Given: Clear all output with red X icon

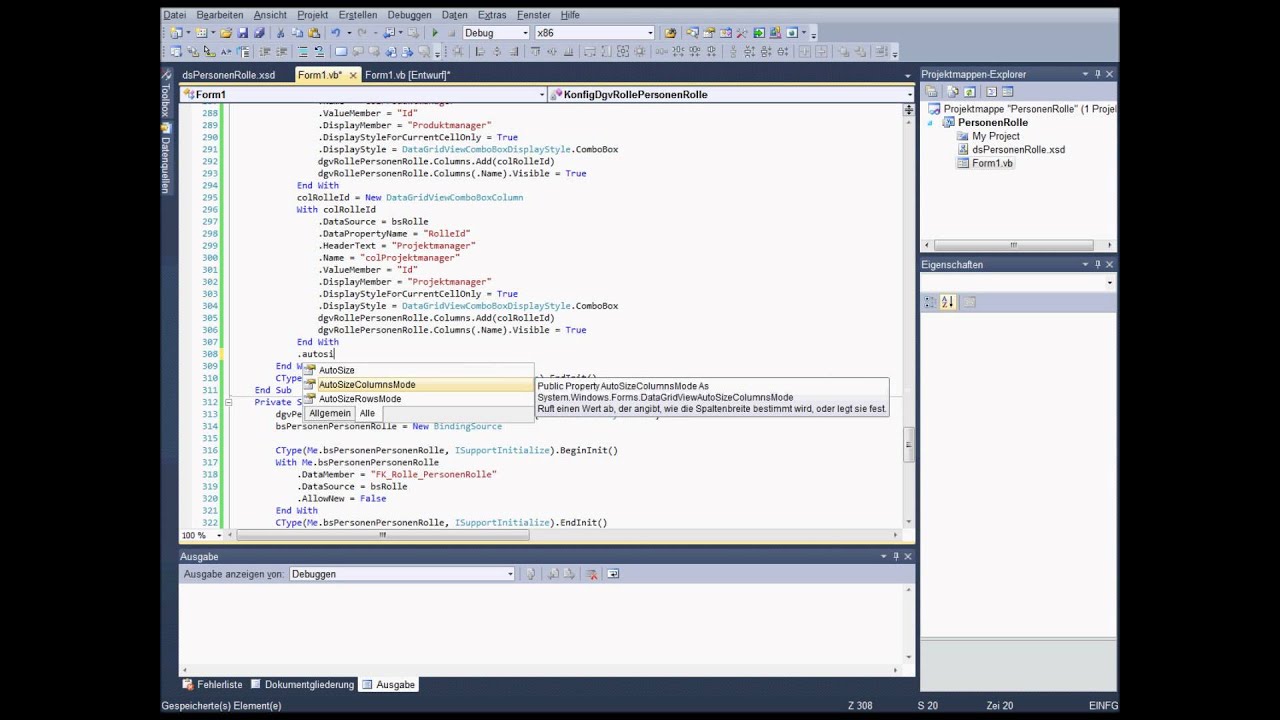Looking at the screenshot, I should pos(592,574).
